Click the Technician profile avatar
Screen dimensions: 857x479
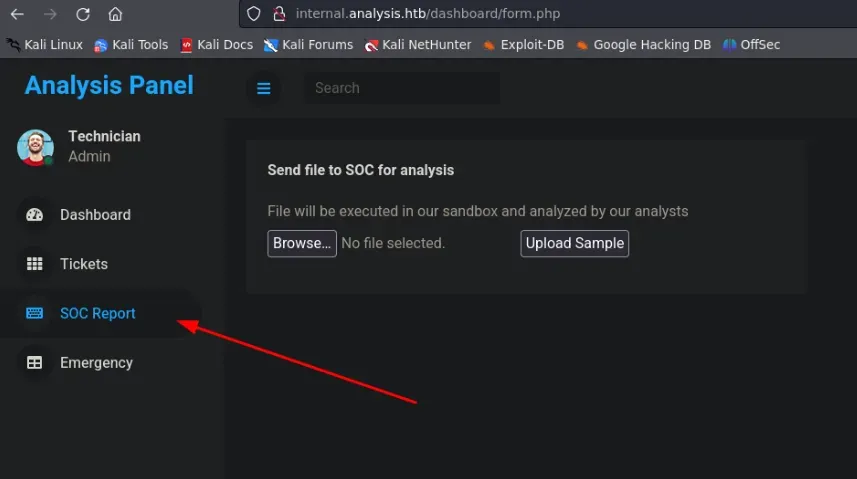pyautogui.click(x=36, y=147)
